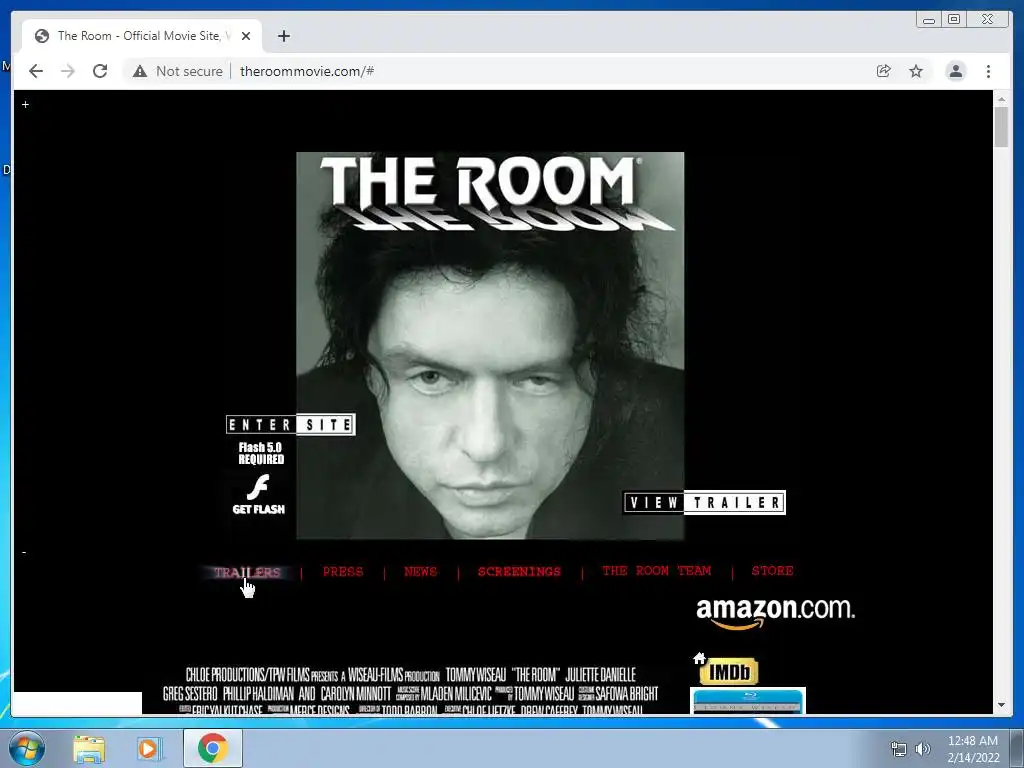Click the vertical scrollbar thumb
The width and height of the screenshot is (1024, 768).
pos(1001,127)
